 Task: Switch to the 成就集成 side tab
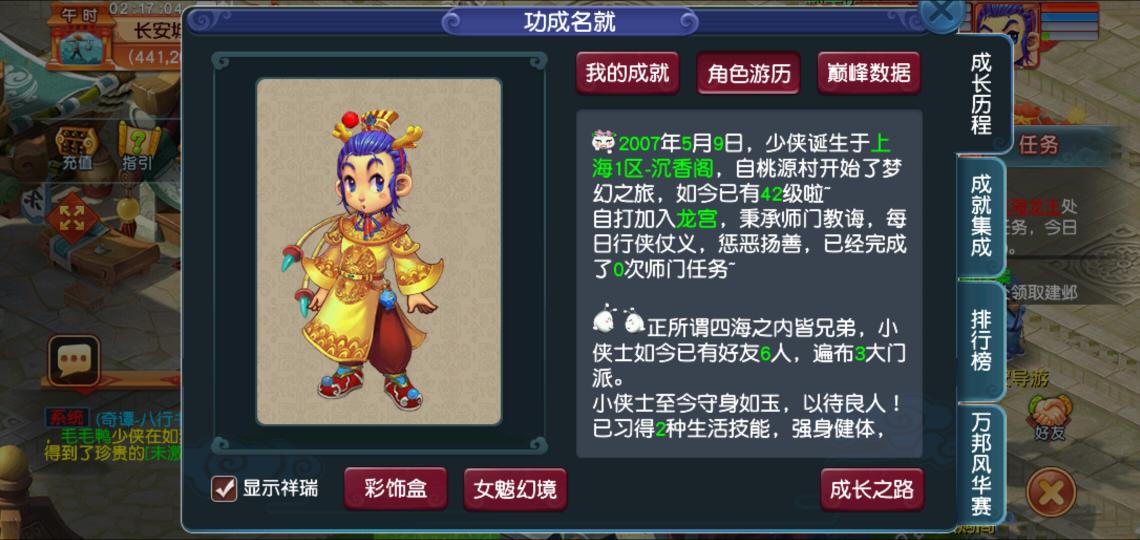pos(982,217)
